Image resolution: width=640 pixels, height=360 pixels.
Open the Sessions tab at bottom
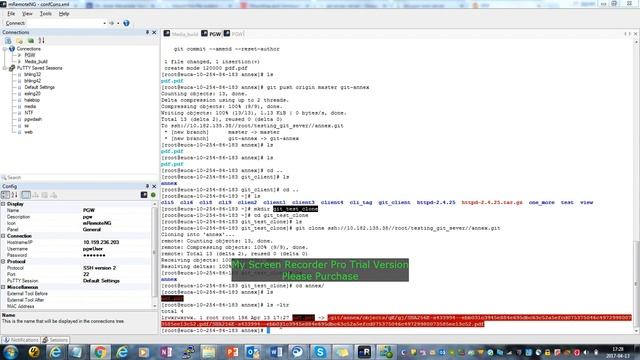(x=55, y=340)
